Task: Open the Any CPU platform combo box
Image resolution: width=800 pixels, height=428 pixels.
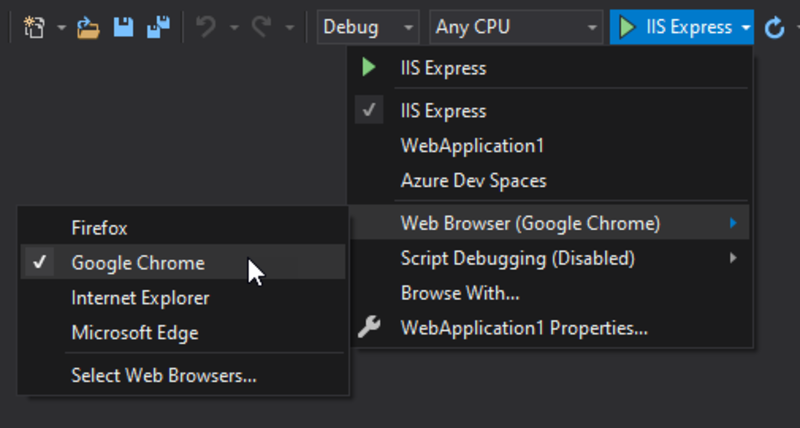Action: pyautogui.click(x=516, y=27)
